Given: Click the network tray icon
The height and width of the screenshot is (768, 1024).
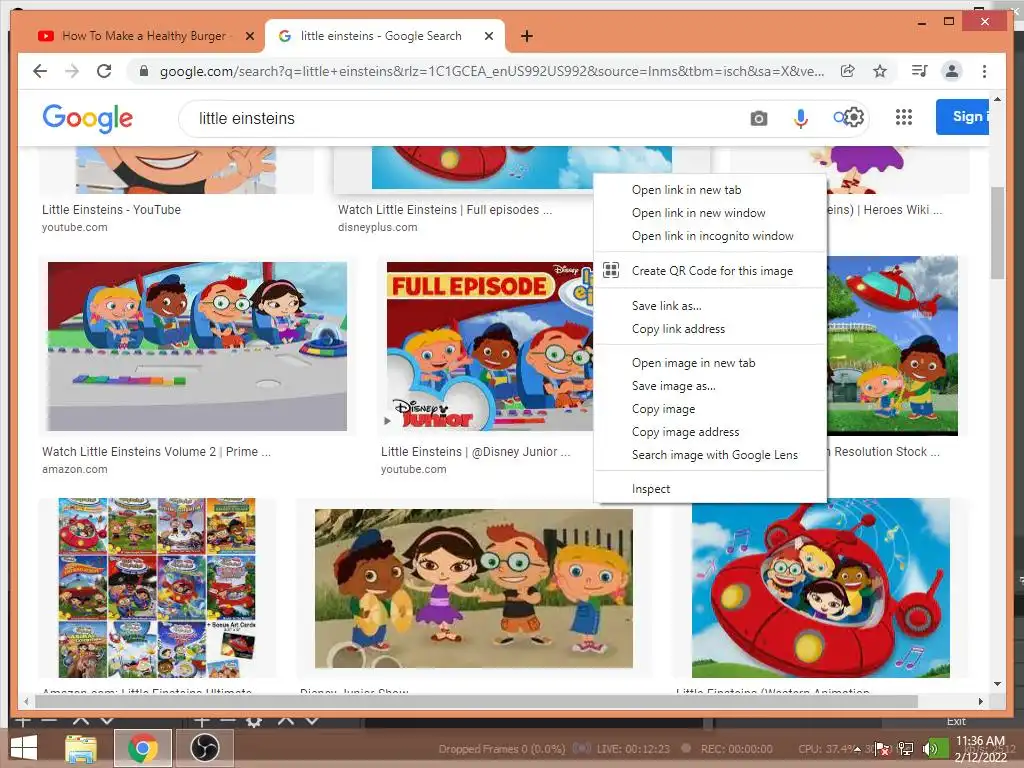Looking at the screenshot, I should (x=906, y=749).
